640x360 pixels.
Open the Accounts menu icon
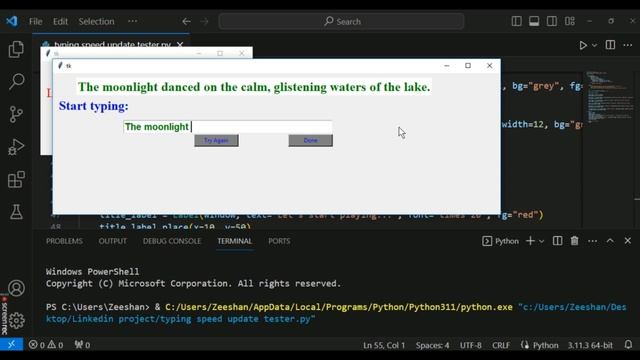click(16, 288)
